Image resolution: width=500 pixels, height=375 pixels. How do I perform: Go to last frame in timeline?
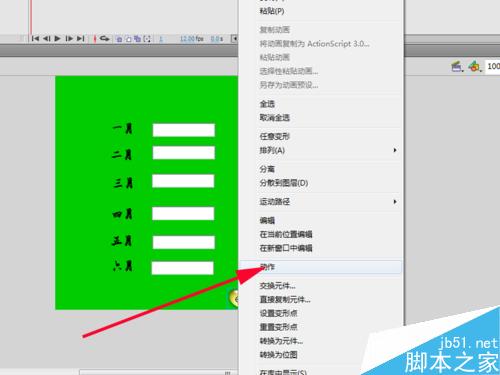(x=80, y=39)
